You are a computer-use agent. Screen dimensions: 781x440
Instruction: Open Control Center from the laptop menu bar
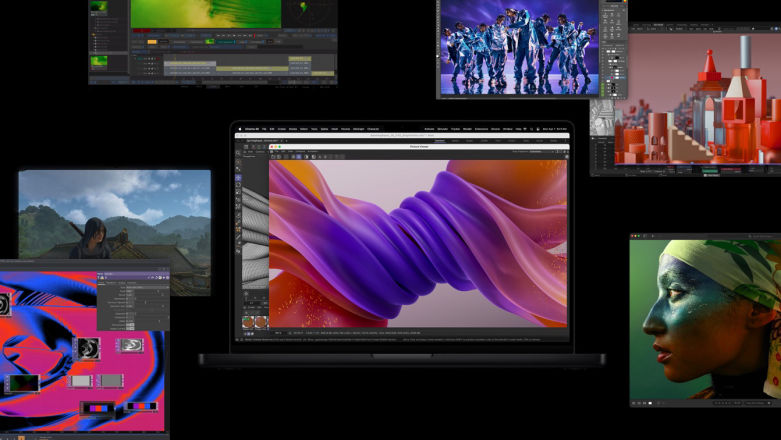538,129
